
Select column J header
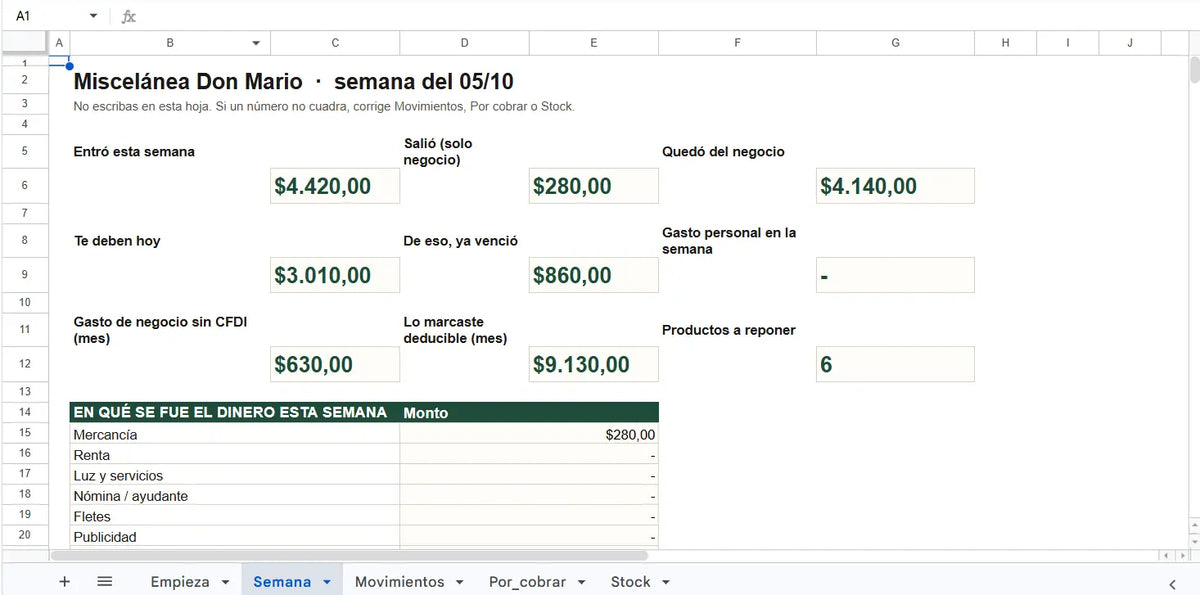click(x=1130, y=43)
